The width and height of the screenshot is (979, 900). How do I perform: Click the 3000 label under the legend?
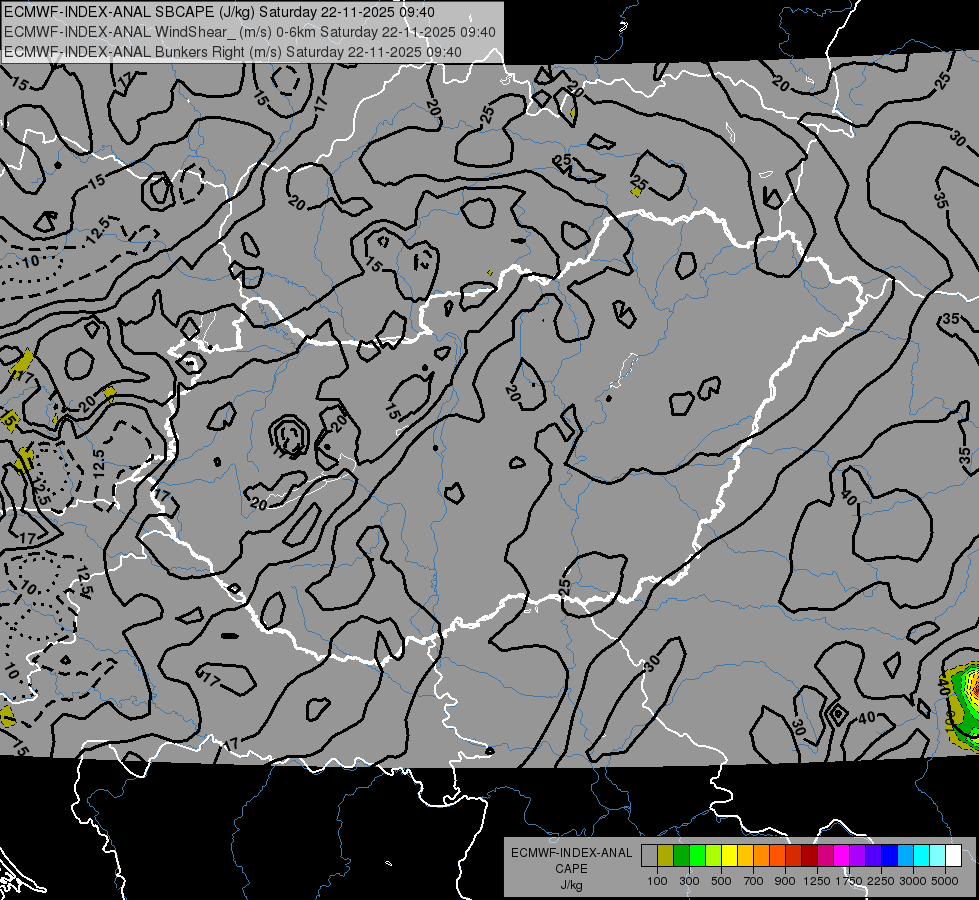coord(913,881)
